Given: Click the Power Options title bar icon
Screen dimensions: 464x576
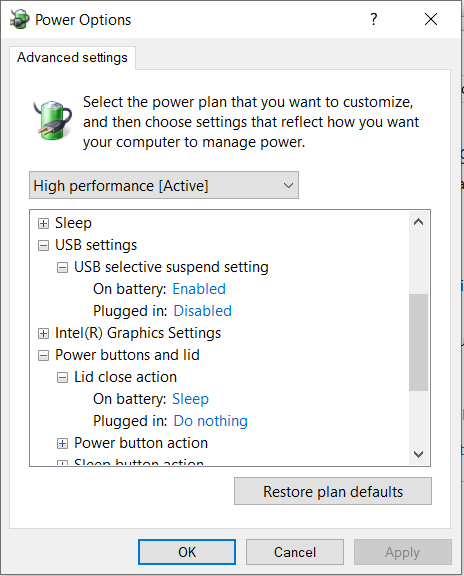Looking at the screenshot, I should pos(19,19).
